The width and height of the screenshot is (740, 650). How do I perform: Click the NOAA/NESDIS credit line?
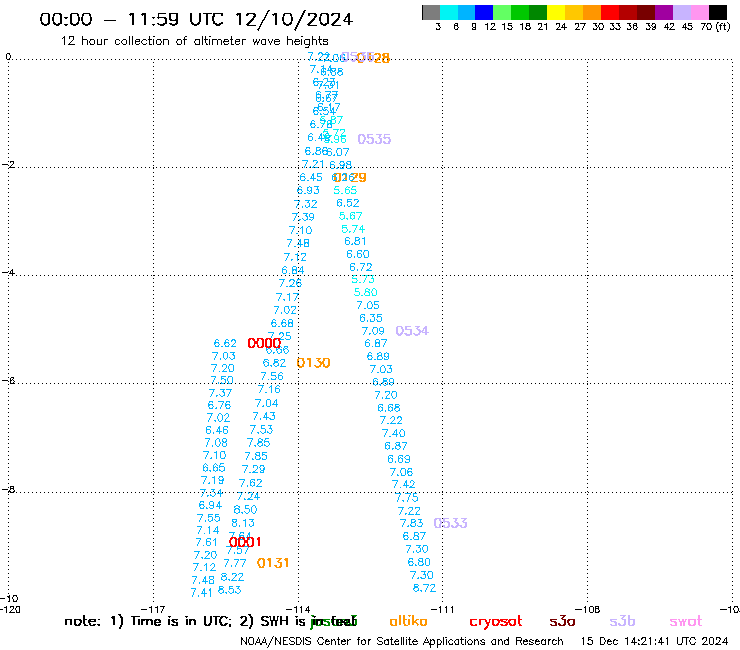402,642
